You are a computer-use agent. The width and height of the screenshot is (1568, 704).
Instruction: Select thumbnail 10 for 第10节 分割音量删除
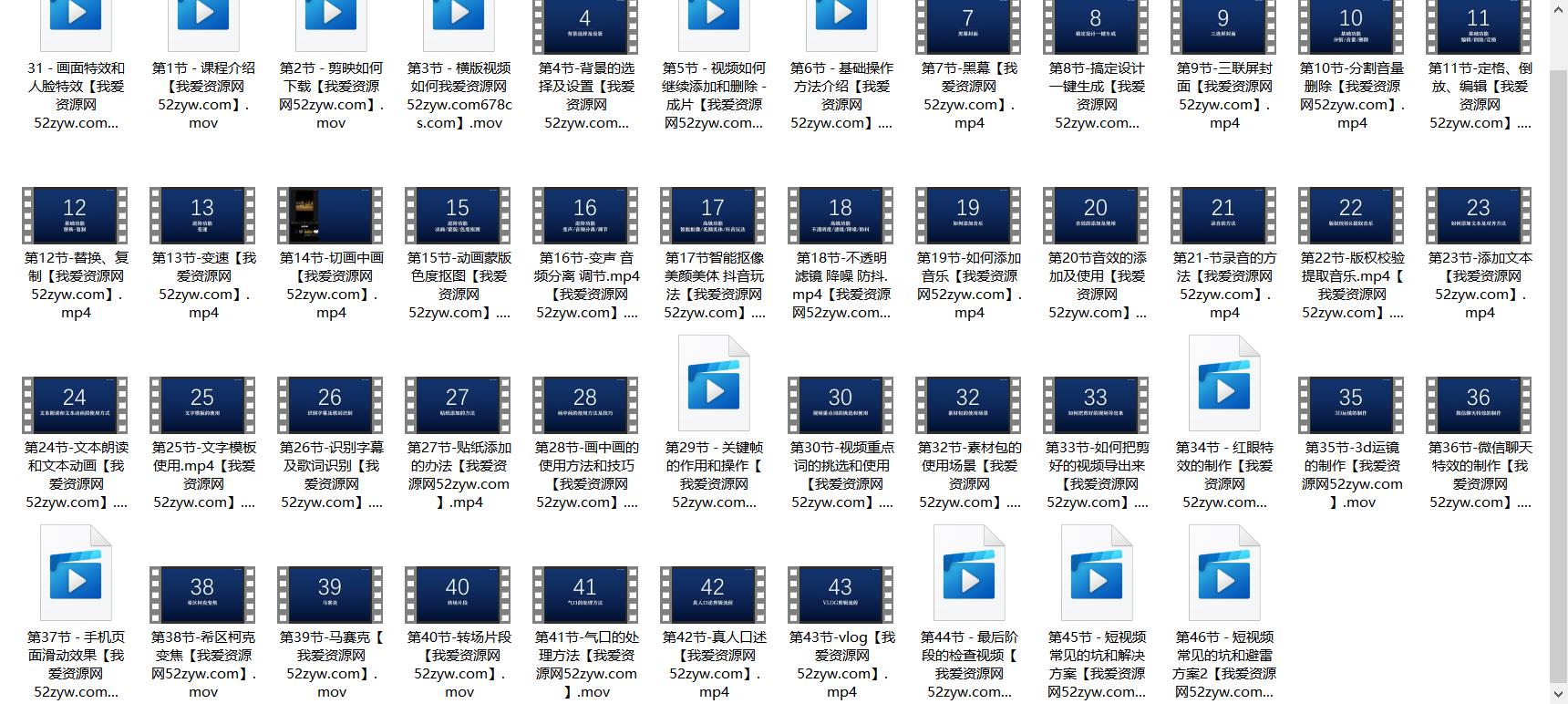1351,26
